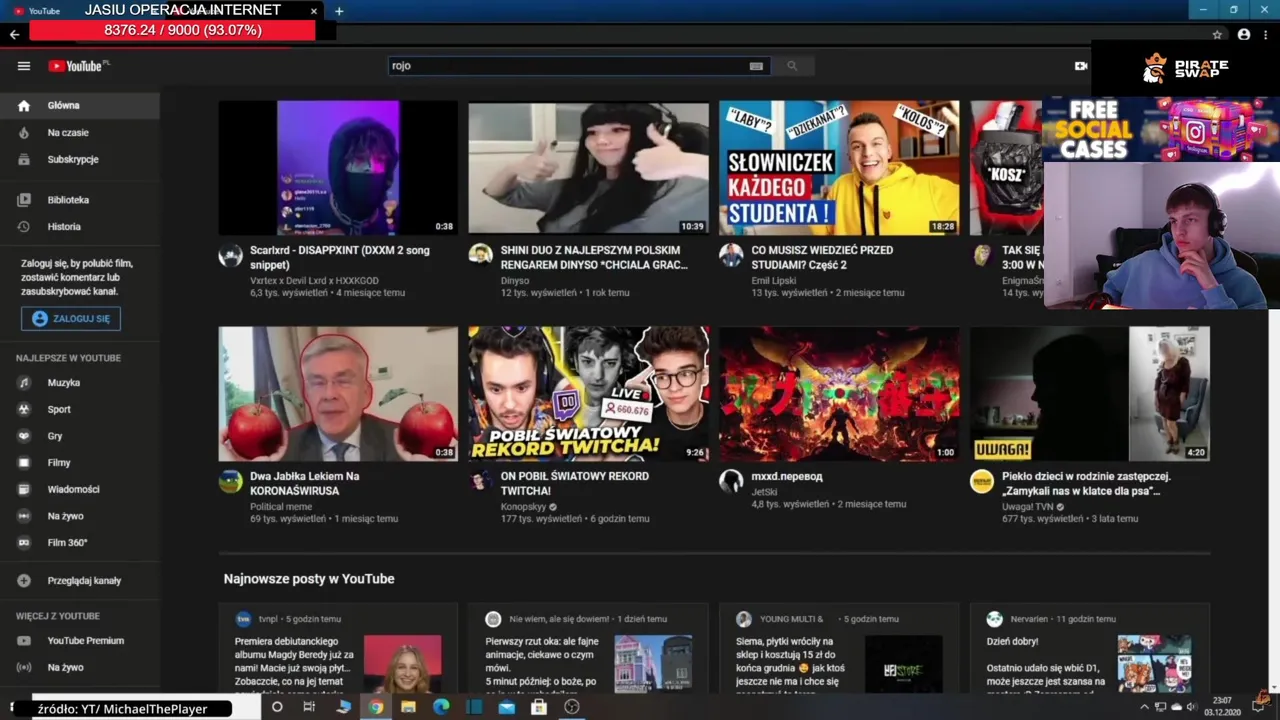Click the Scarlxrd video channel avatar

231,256
